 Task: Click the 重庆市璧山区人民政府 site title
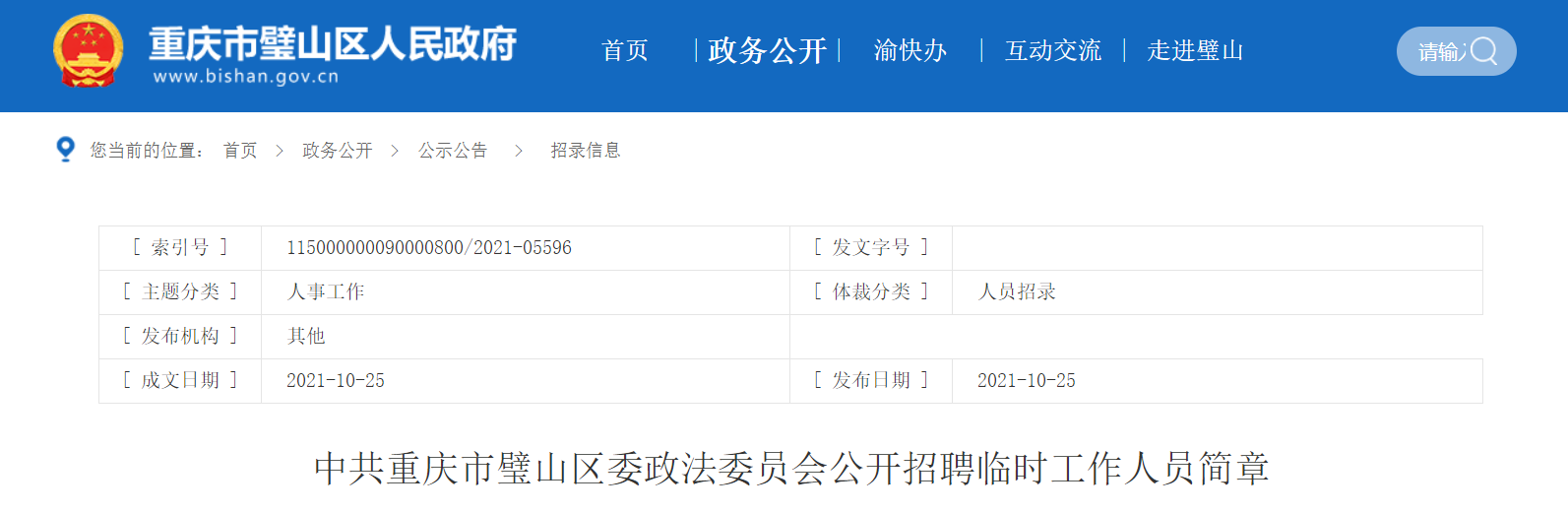coord(333,44)
